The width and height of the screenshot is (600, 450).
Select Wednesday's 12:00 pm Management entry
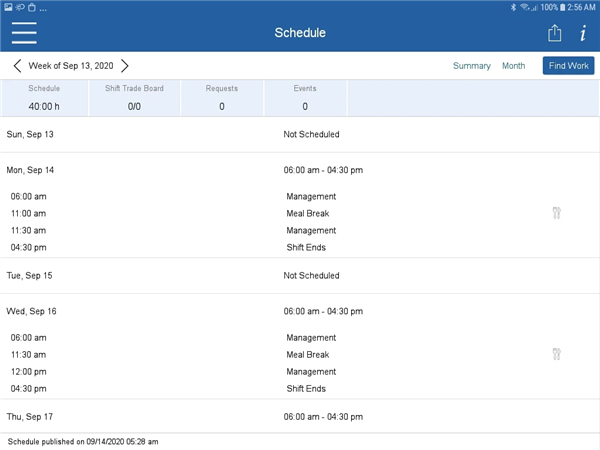tap(300, 372)
